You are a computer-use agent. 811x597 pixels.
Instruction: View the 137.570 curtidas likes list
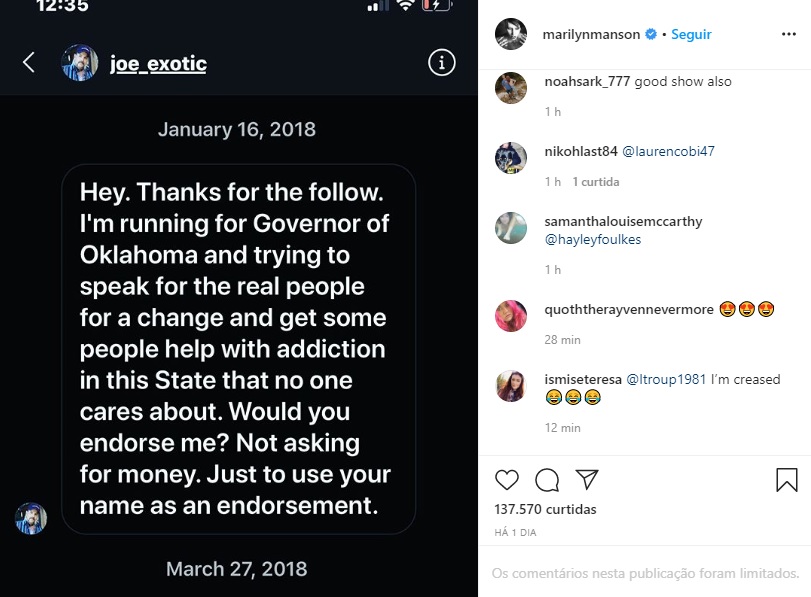(x=545, y=510)
